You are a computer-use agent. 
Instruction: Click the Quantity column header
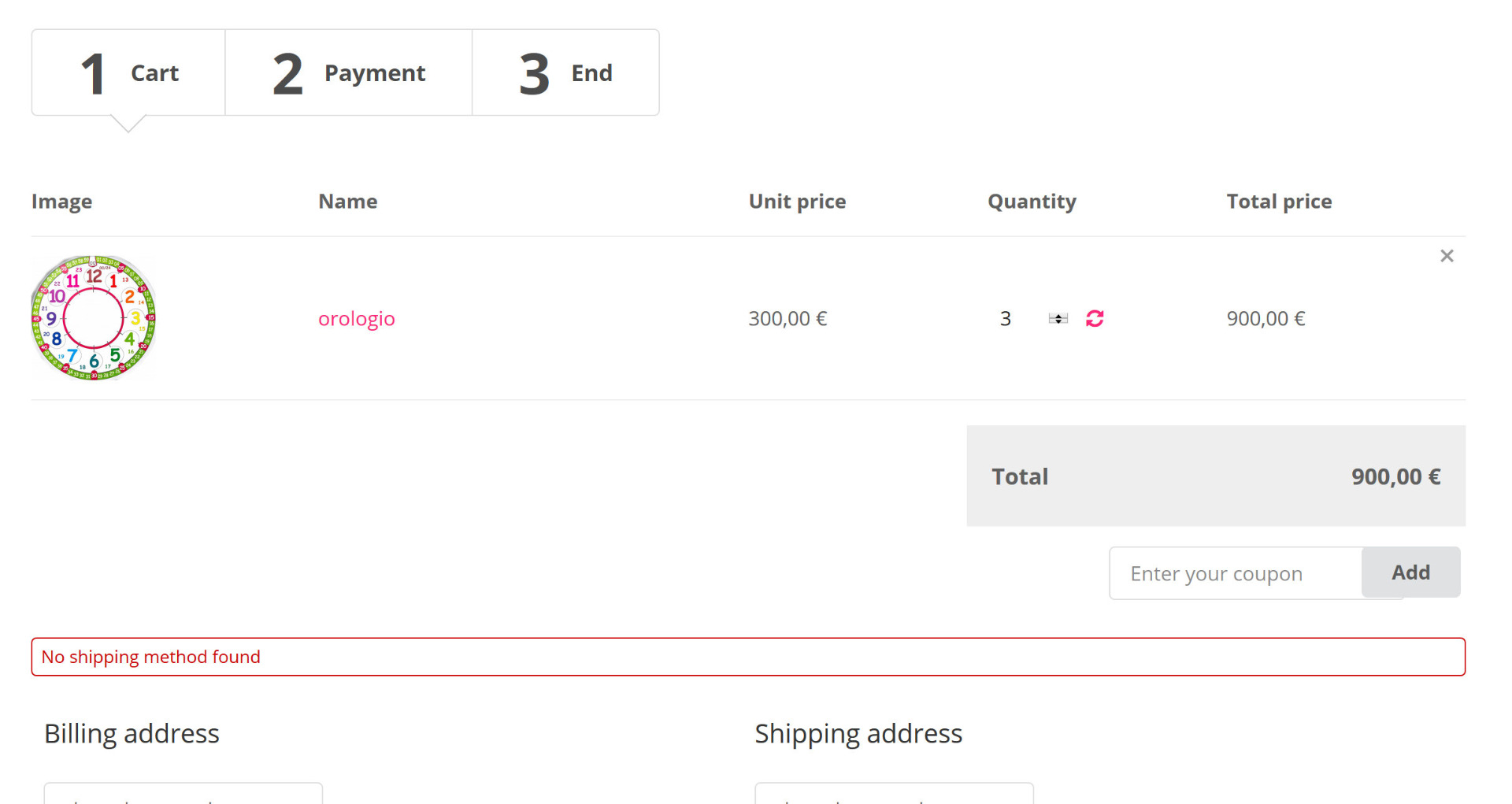(x=1032, y=202)
